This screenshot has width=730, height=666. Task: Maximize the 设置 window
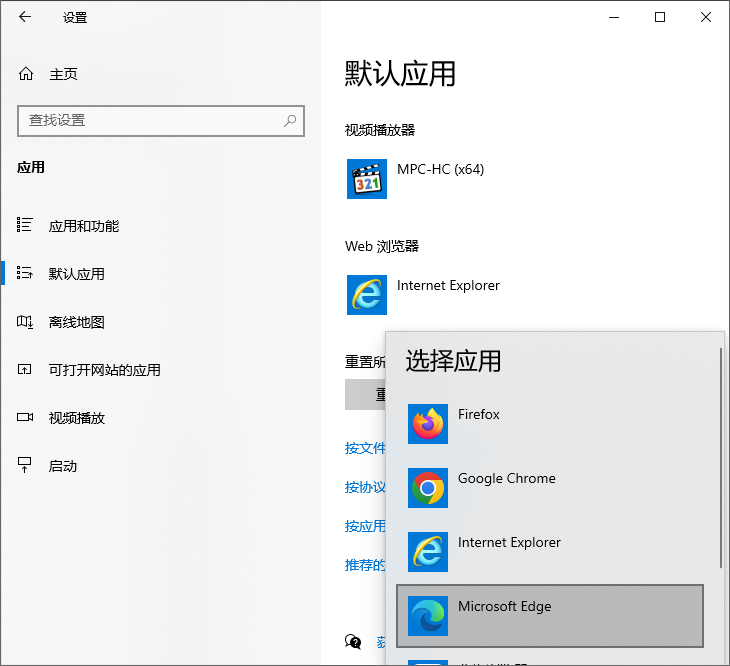pyautogui.click(x=660, y=18)
